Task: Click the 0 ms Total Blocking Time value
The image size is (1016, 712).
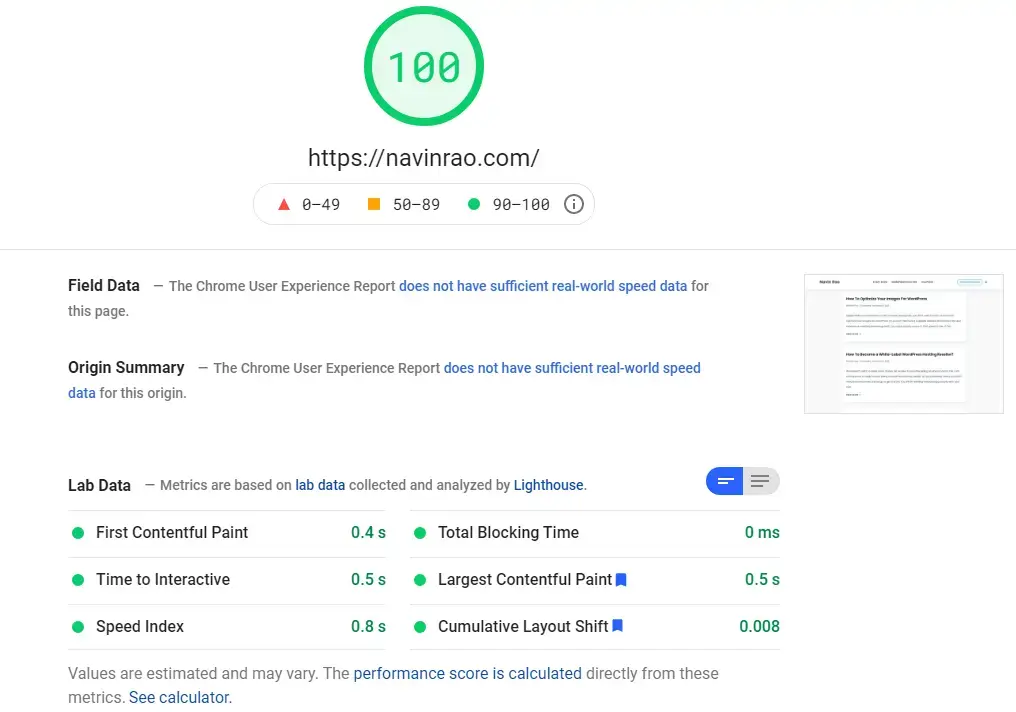Action: coord(762,533)
